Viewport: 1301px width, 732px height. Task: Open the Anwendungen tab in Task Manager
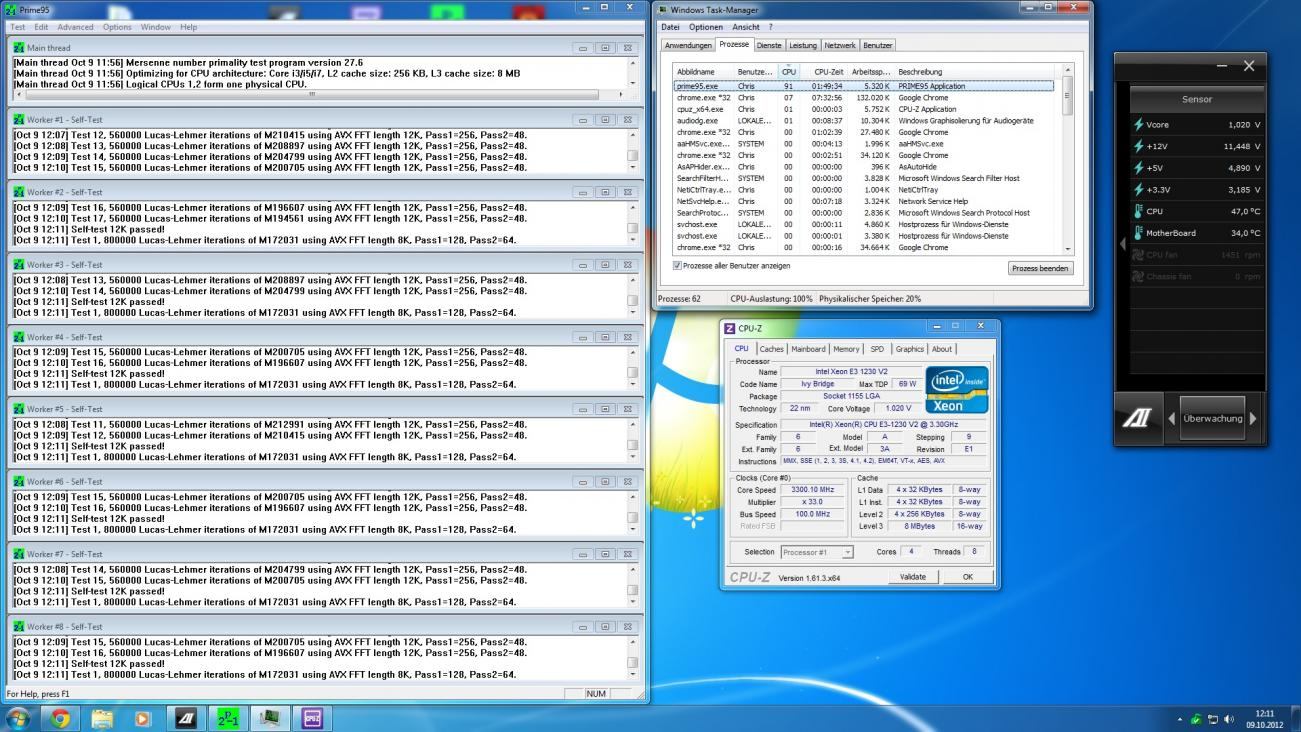pos(688,45)
